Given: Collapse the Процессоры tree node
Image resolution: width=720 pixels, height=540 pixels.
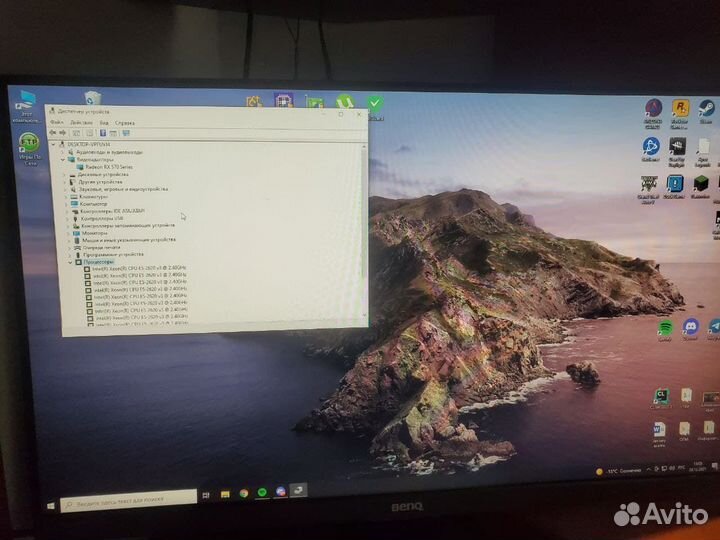Looking at the screenshot, I should click(70, 262).
